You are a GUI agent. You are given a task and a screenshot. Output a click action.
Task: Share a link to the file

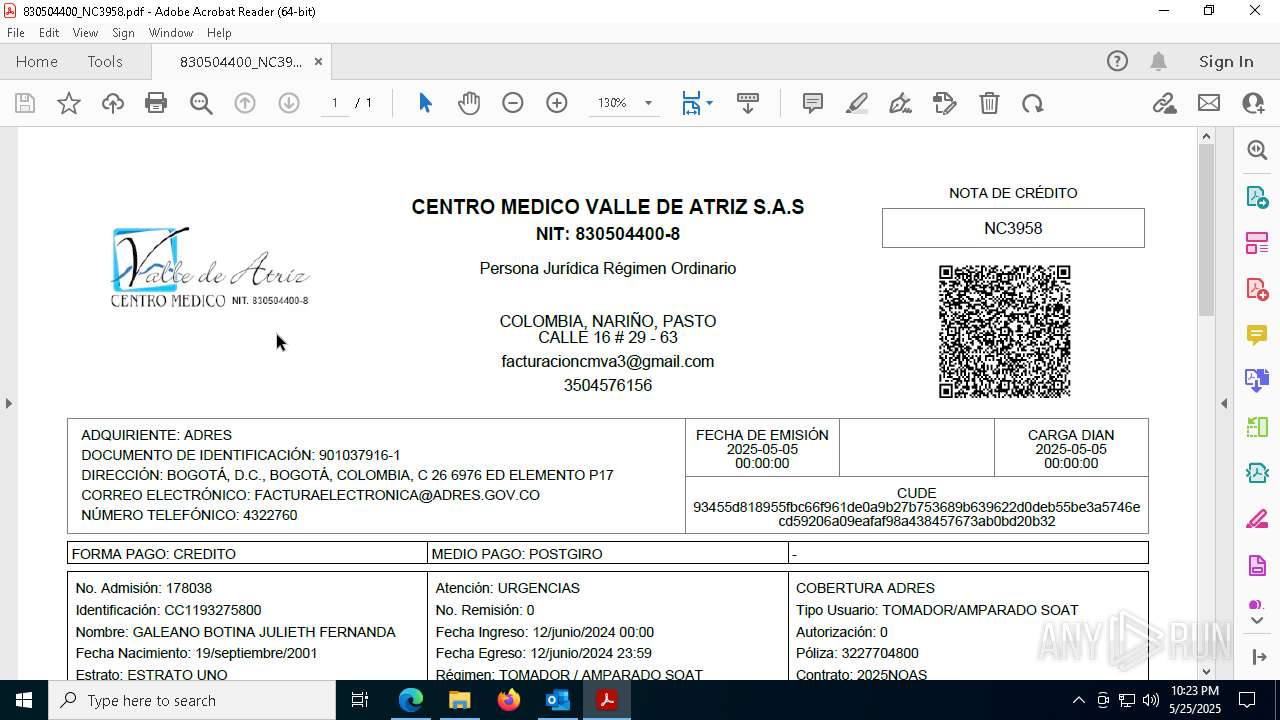(1165, 103)
